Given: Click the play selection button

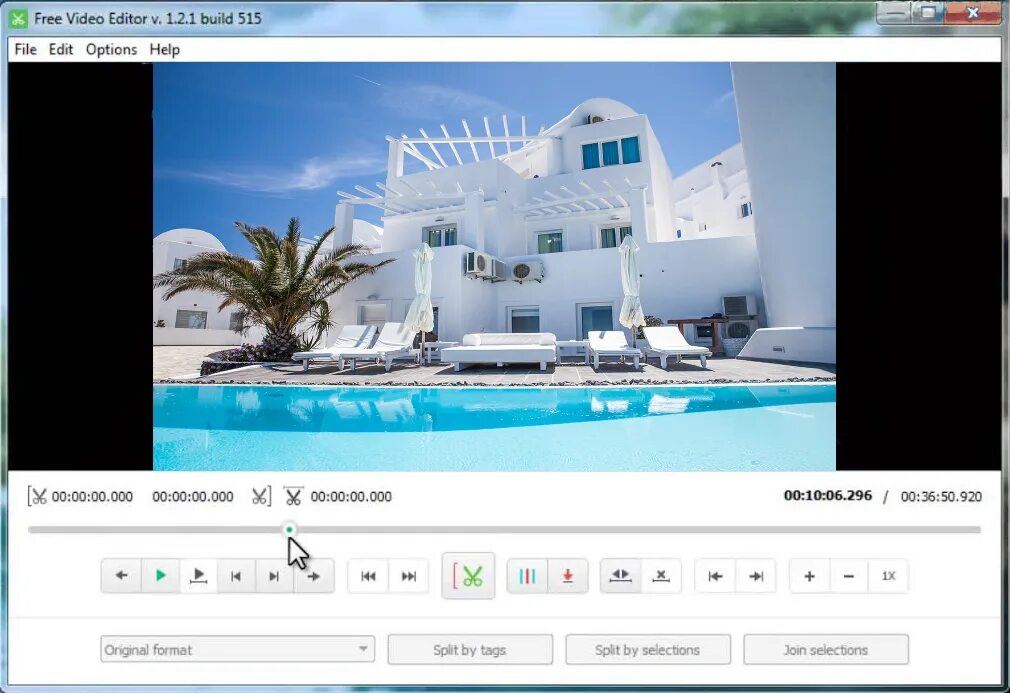Looking at the screenshot, I should [x=198, y=576].
